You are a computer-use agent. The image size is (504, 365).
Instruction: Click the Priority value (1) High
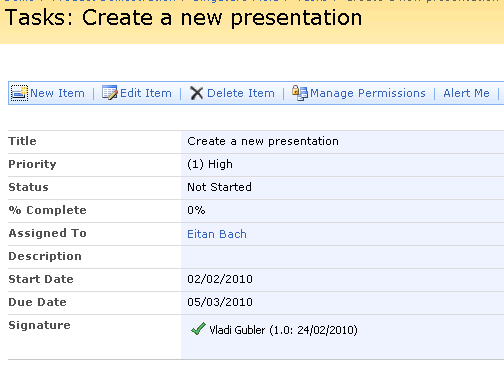tap(210, 164)
